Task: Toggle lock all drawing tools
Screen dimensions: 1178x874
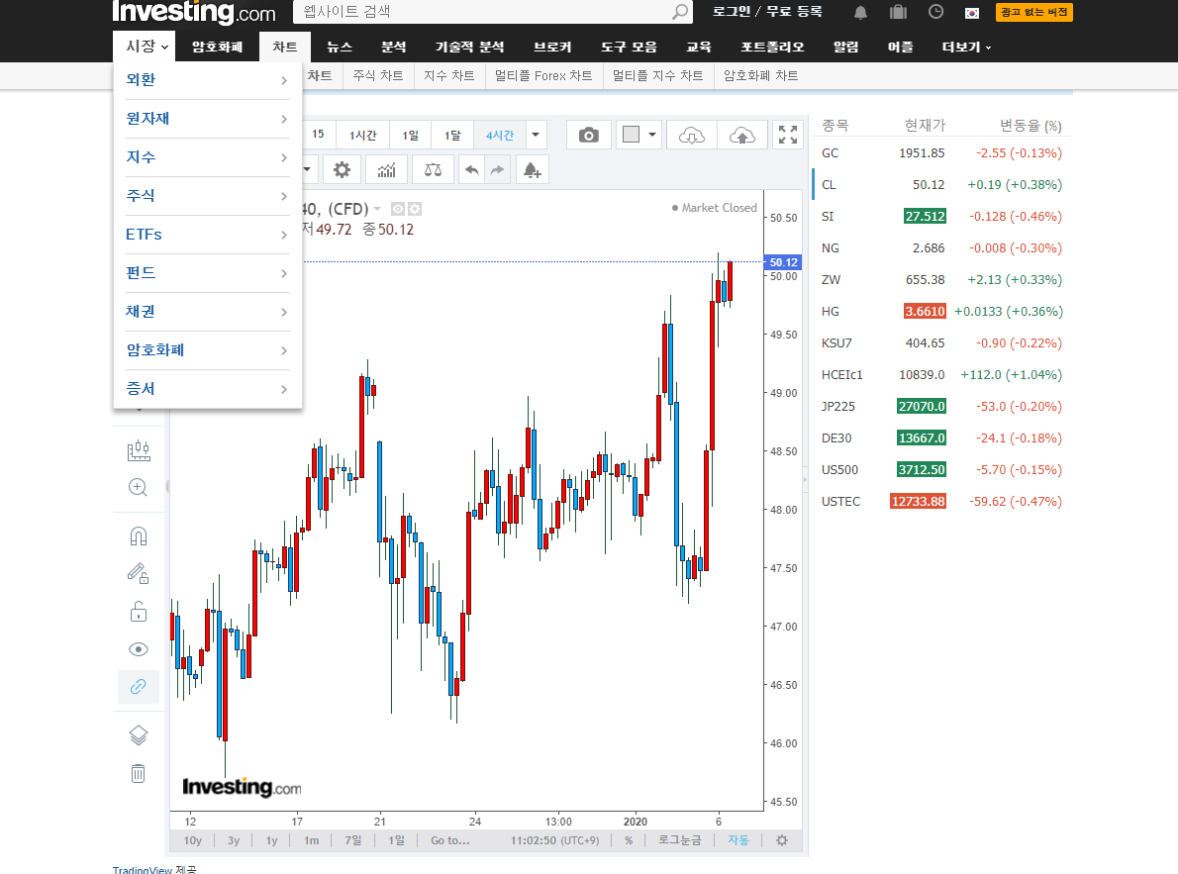Action: 138,612
